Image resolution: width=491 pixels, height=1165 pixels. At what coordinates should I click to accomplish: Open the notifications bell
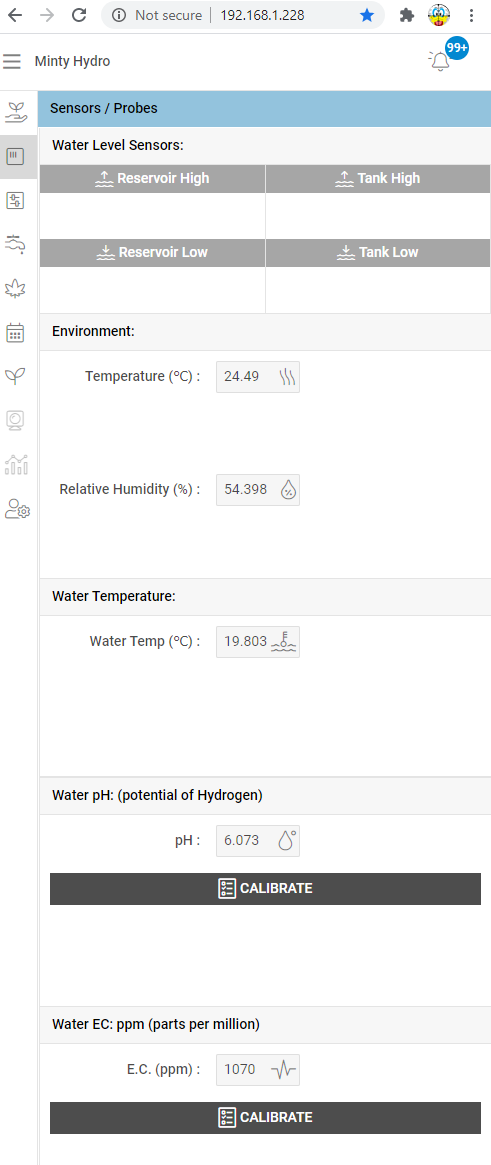pos(440,61)
